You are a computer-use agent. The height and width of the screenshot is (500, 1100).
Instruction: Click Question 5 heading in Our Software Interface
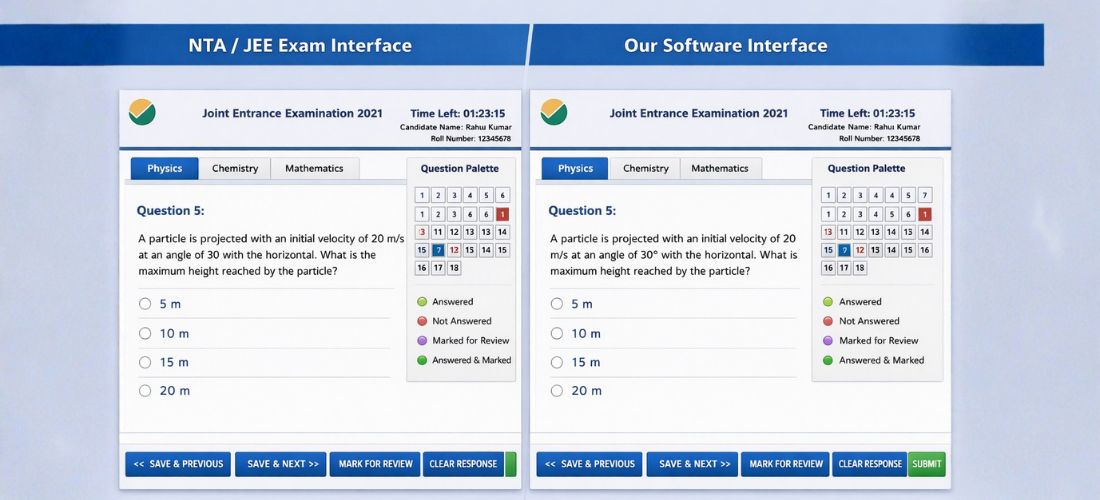pyautogui.click(x=582, y=210)
